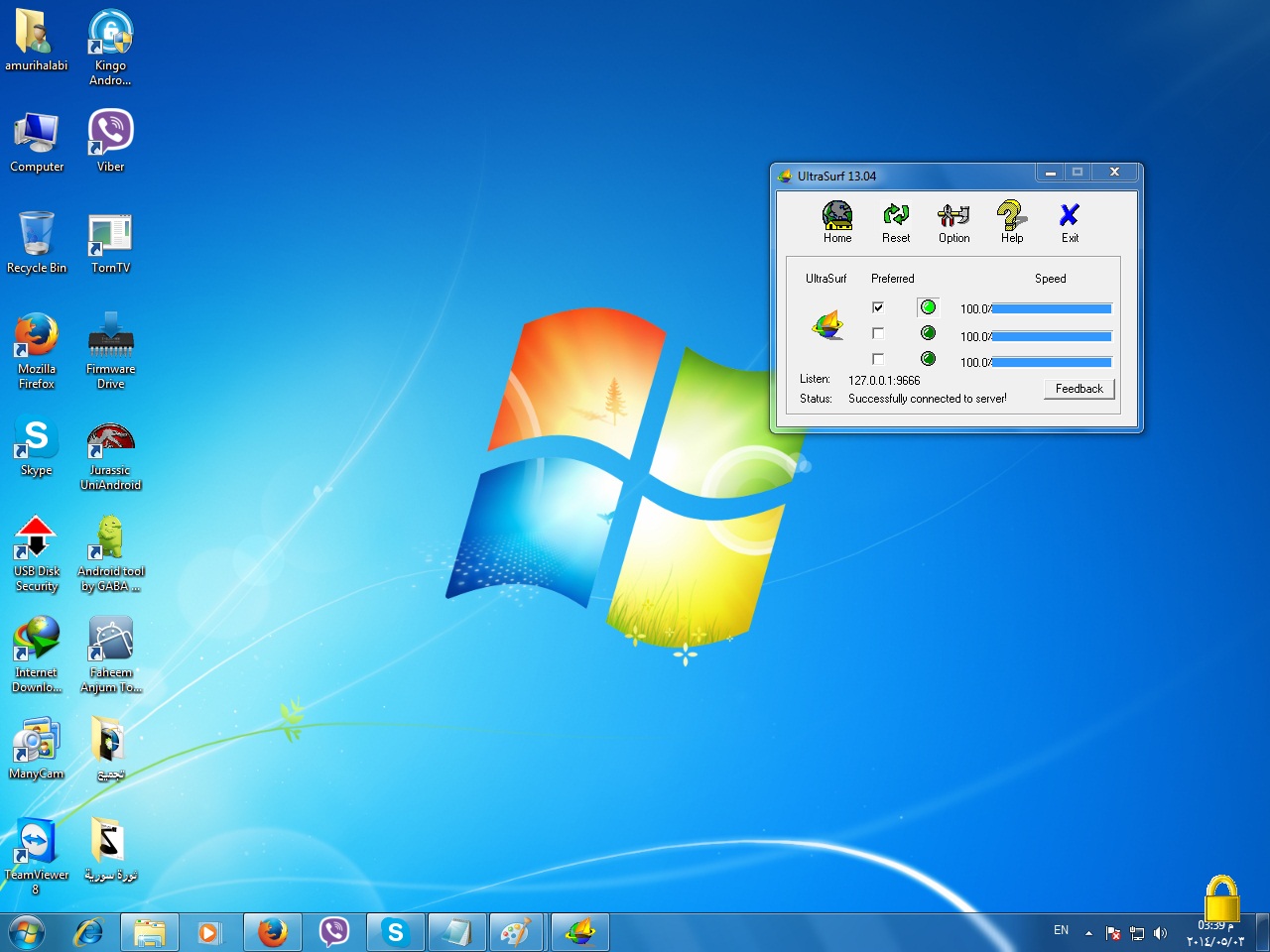
Task: Open the folder above TeamViewer's neighbor with film icon
Action: tap(110, 749)
